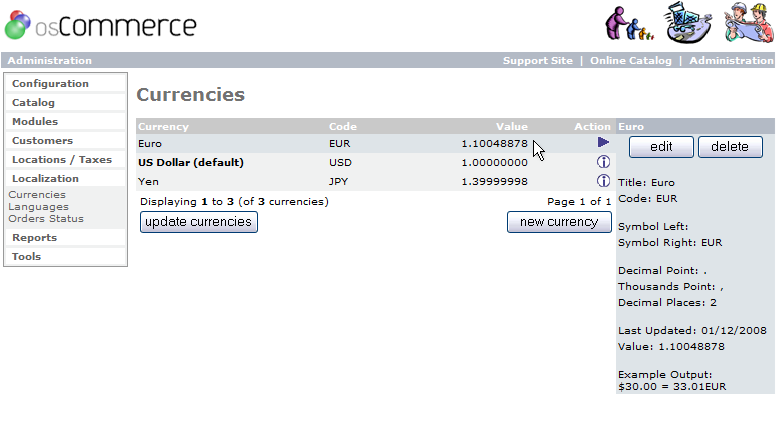The height and width of the screenshot is (422, 776).
Task: Click 'Displaying 1 to 3' summary text
Action: tap(234, 201)
